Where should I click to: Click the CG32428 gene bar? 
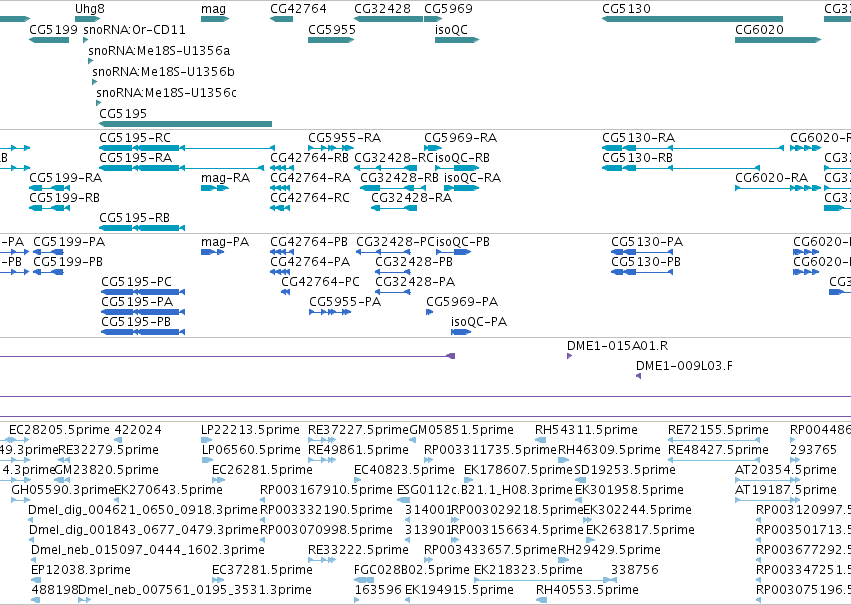click(x=388, y=19)
